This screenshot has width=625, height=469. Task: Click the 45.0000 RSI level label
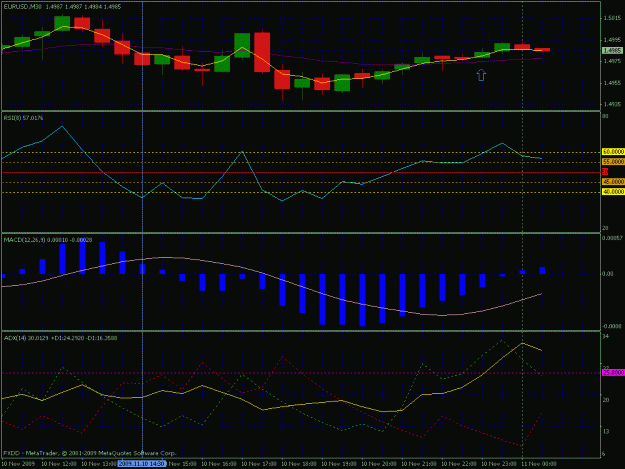point(613,182)
